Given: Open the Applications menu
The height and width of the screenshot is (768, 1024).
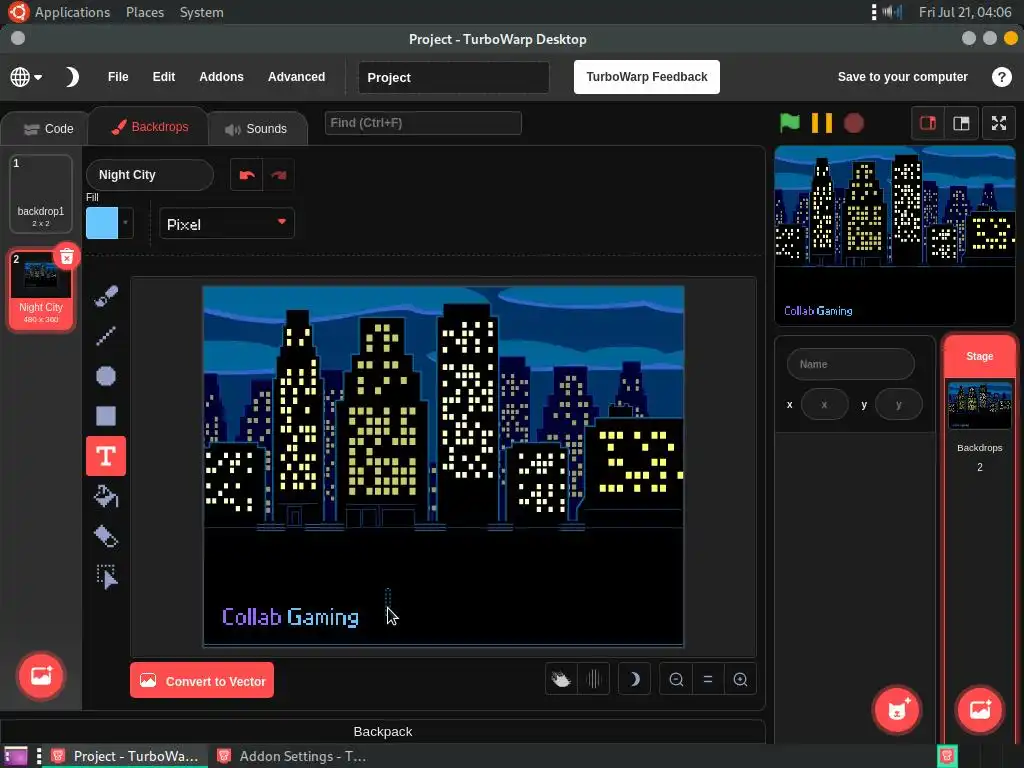Looking at the screenshot, I should [72, 12].
